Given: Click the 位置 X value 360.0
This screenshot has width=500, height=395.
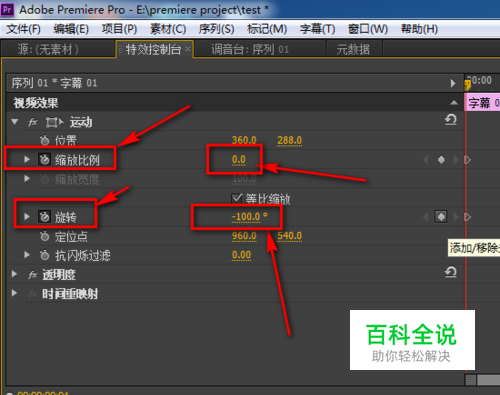Looking at the screenshot, I should point(244,140).
